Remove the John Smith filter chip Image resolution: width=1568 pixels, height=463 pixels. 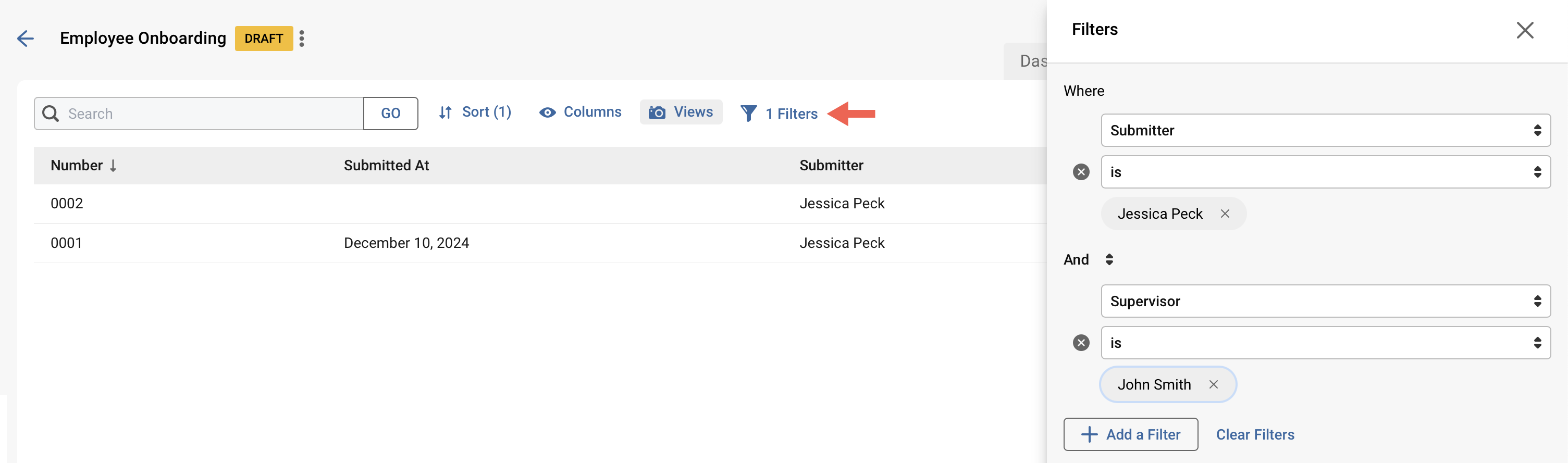point(1213,384)
